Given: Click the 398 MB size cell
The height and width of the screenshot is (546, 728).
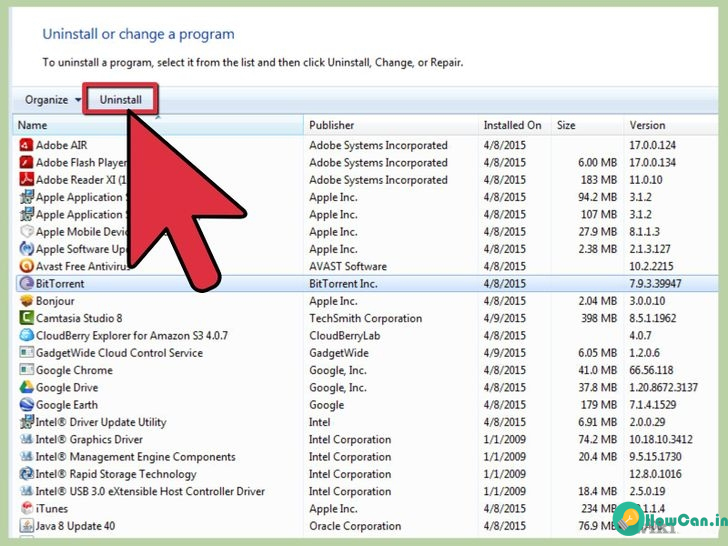Looking at the screenshot, I should (599, 318).
